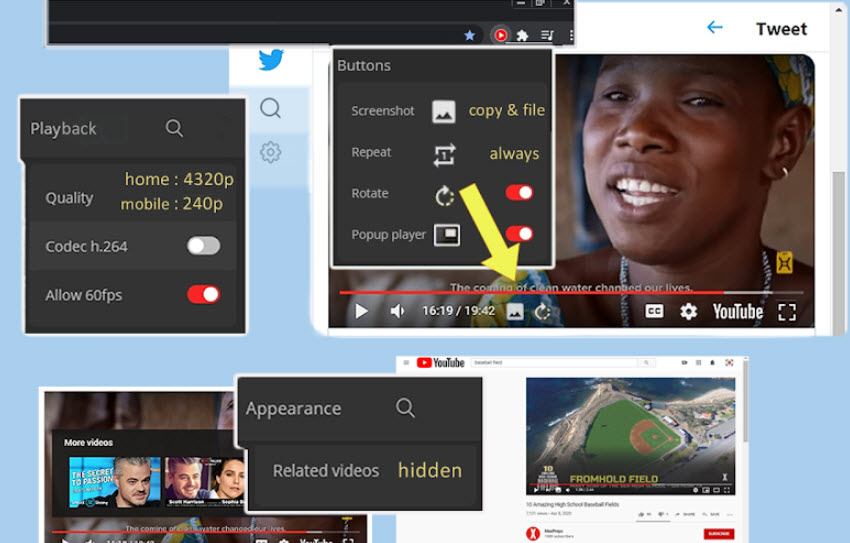Viewport: 850px width, 543px height.
Task: Open Twitter search magnifier icon
Action: tap(270, 108)
